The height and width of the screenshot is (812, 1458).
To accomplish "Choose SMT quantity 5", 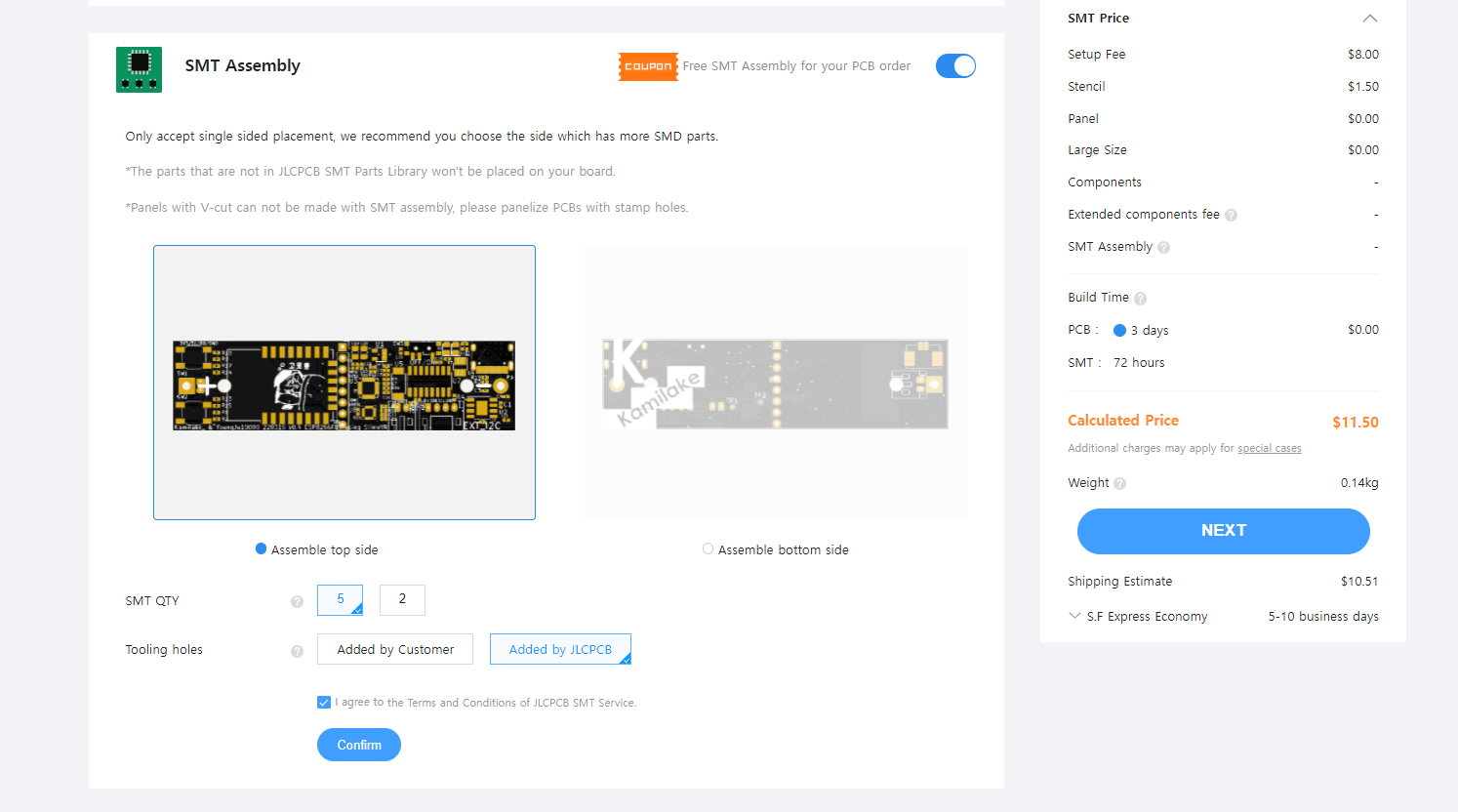I will [340, 599].
